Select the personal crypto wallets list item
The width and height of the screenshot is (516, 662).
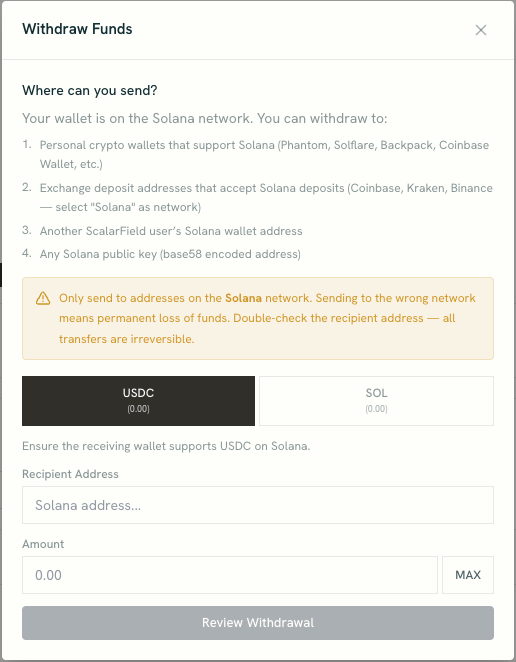(x=264, y=155)
